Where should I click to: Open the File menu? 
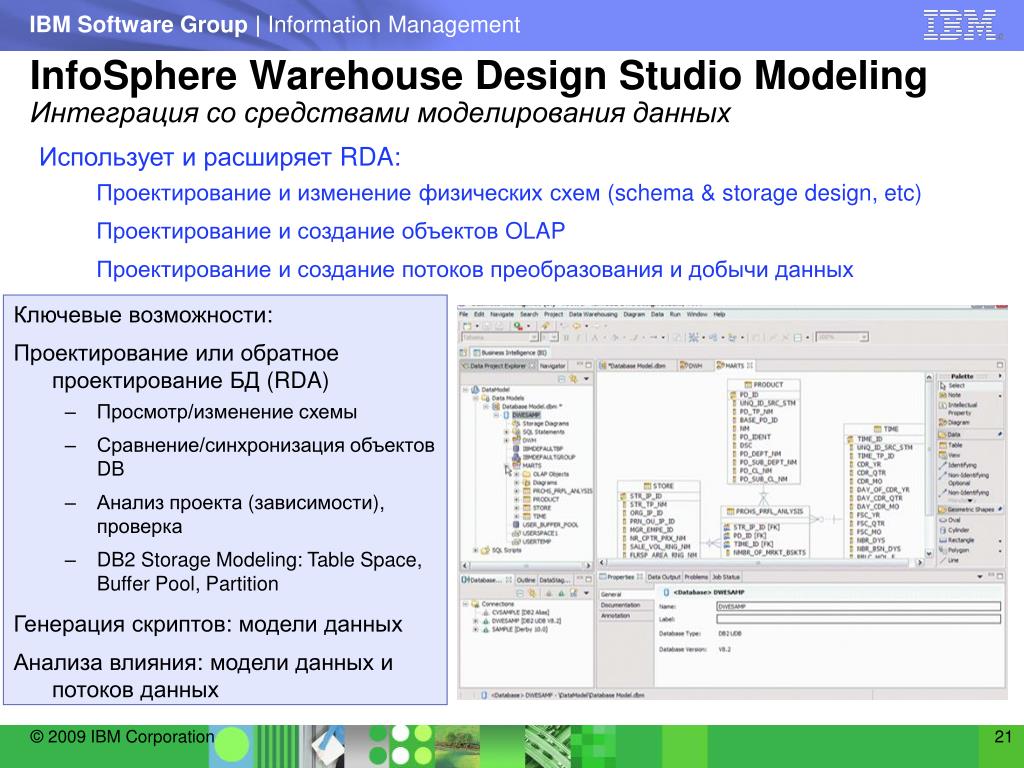(x=464, y=314)
